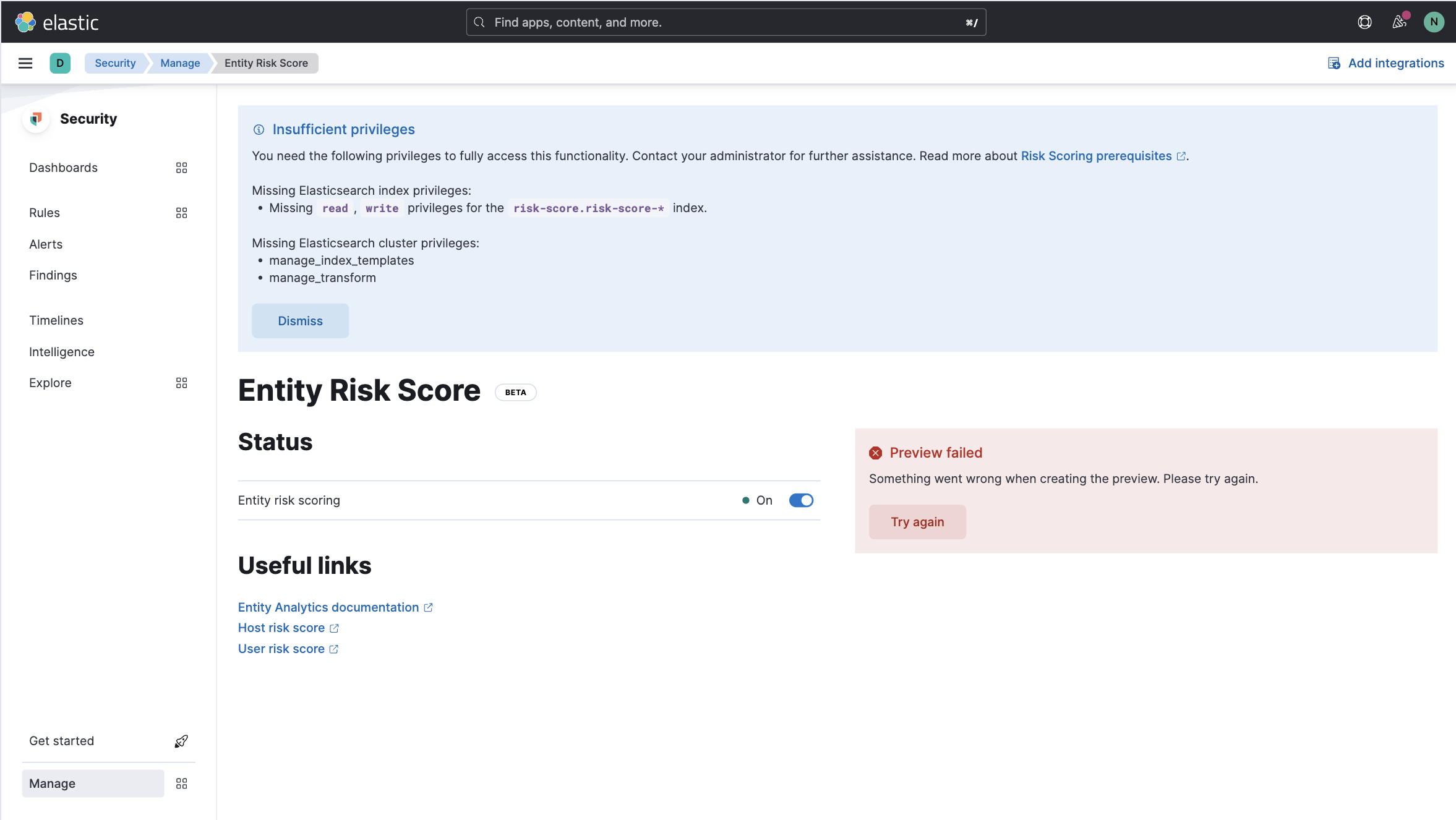The image size is (1456, 820).
Task: Open the Explore submenu grid icon
Action: point(181,383)
